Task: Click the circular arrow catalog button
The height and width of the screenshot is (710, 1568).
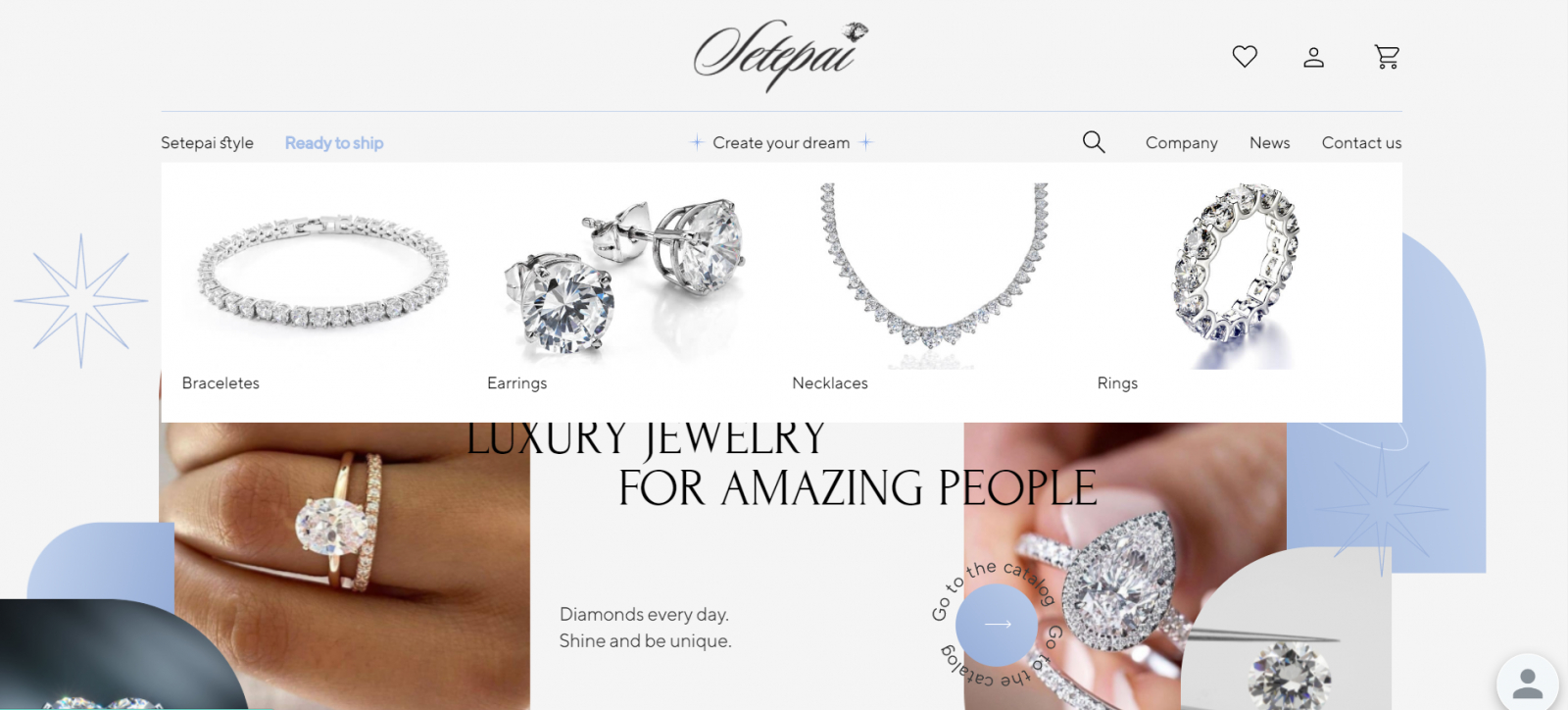Action: coord(997,624)
